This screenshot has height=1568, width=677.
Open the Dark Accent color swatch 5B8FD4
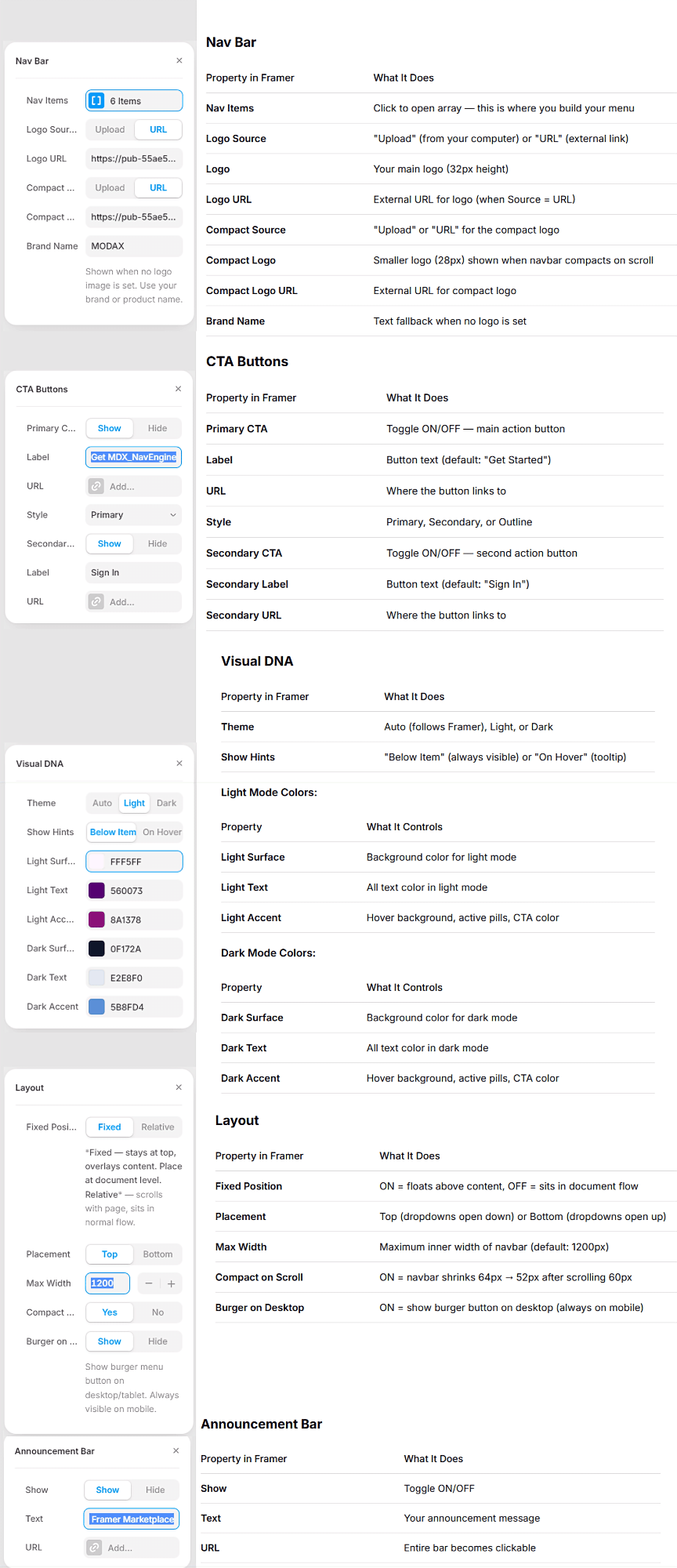[96, 1007]
